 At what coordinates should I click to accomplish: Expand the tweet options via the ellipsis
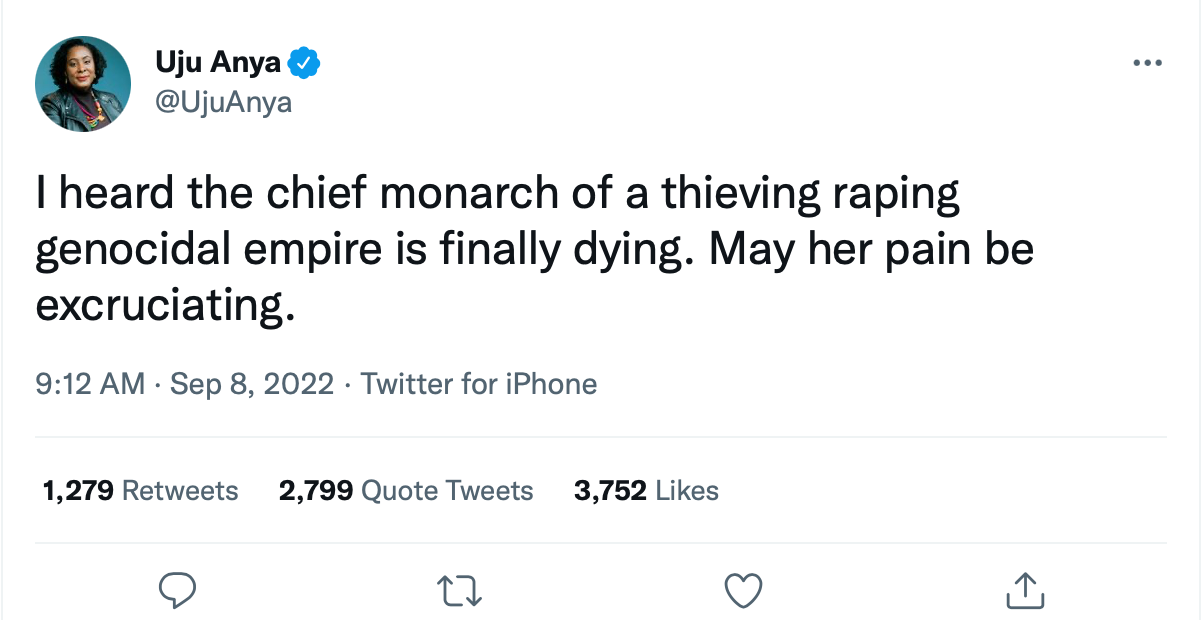(1146, 64)
